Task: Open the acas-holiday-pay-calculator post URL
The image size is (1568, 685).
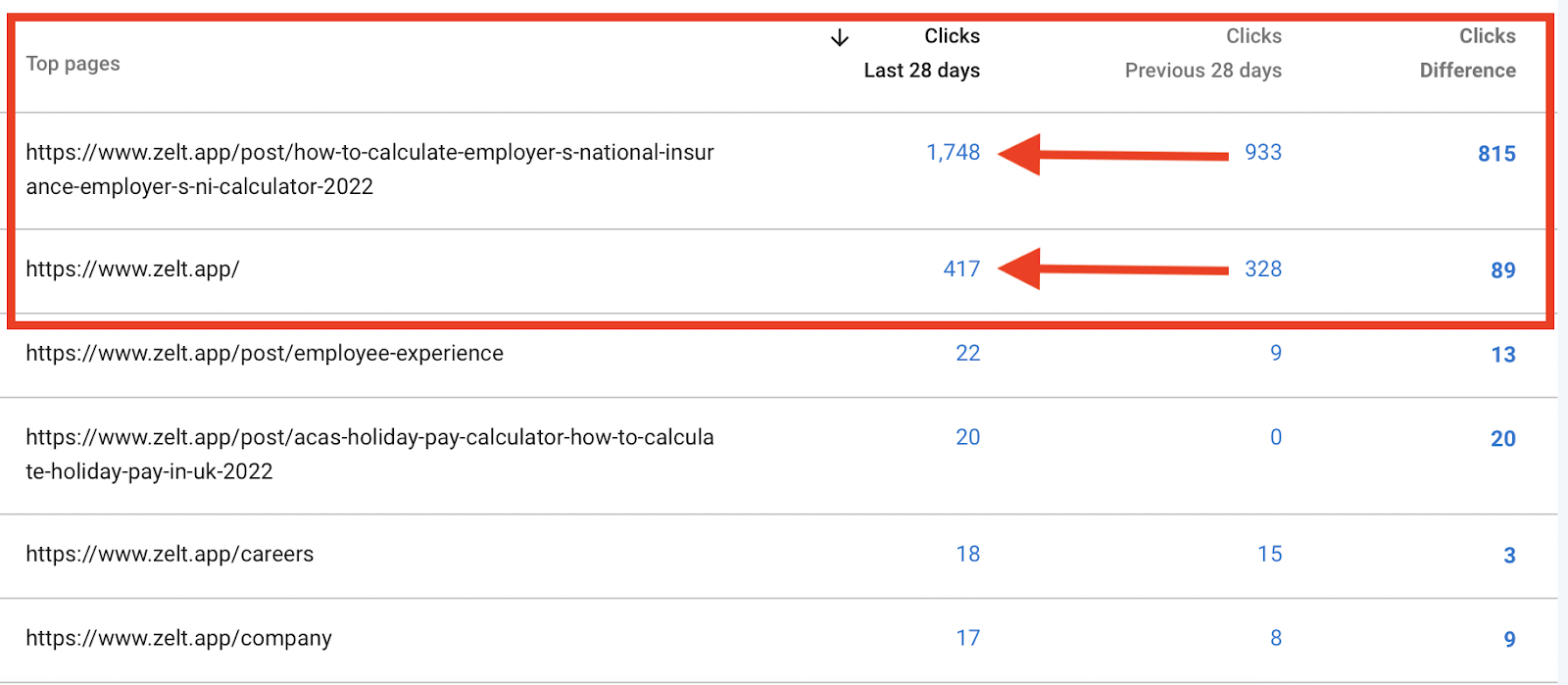Action: click(369, 455)
